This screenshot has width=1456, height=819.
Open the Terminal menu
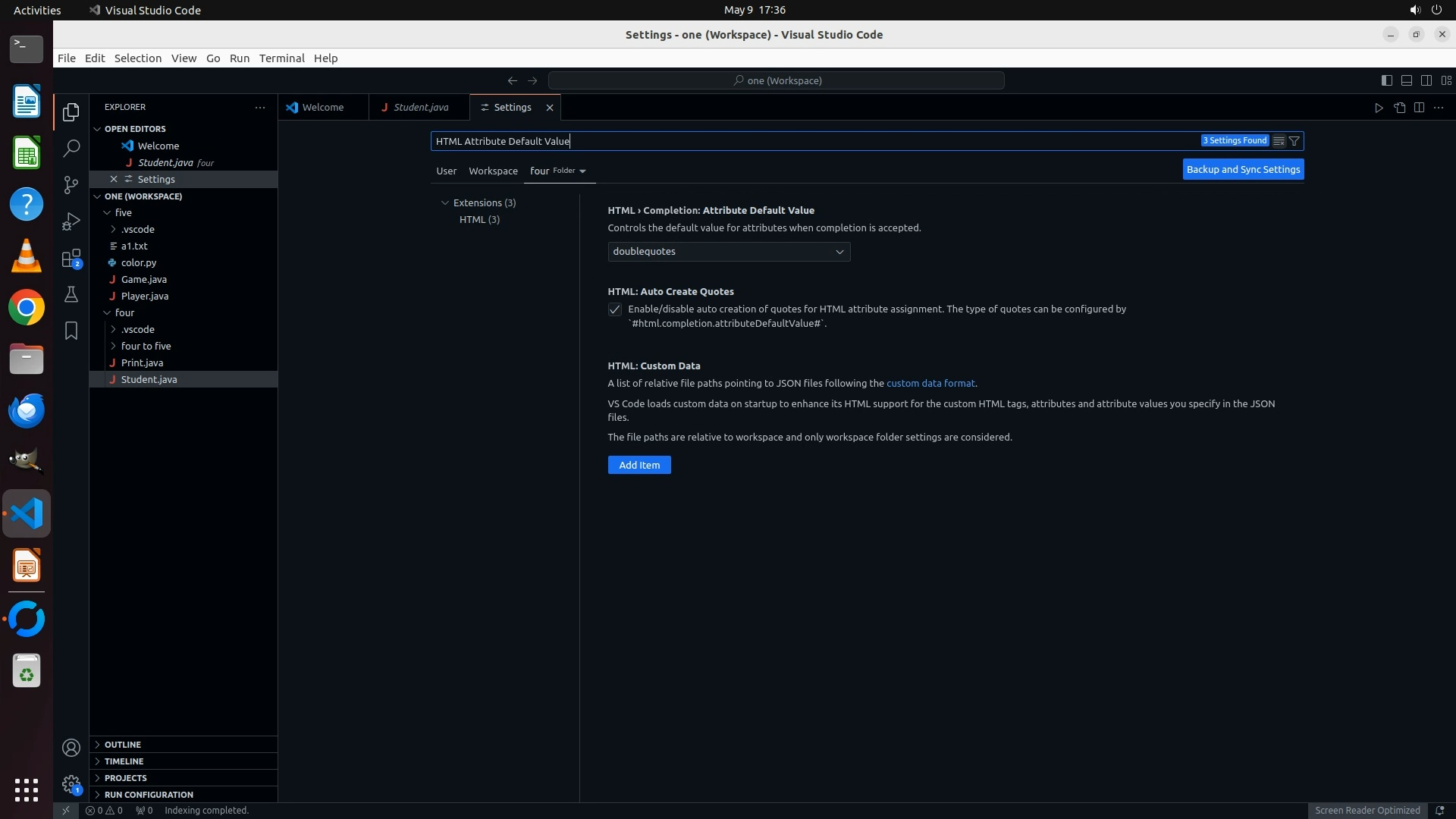coord(281,58)
